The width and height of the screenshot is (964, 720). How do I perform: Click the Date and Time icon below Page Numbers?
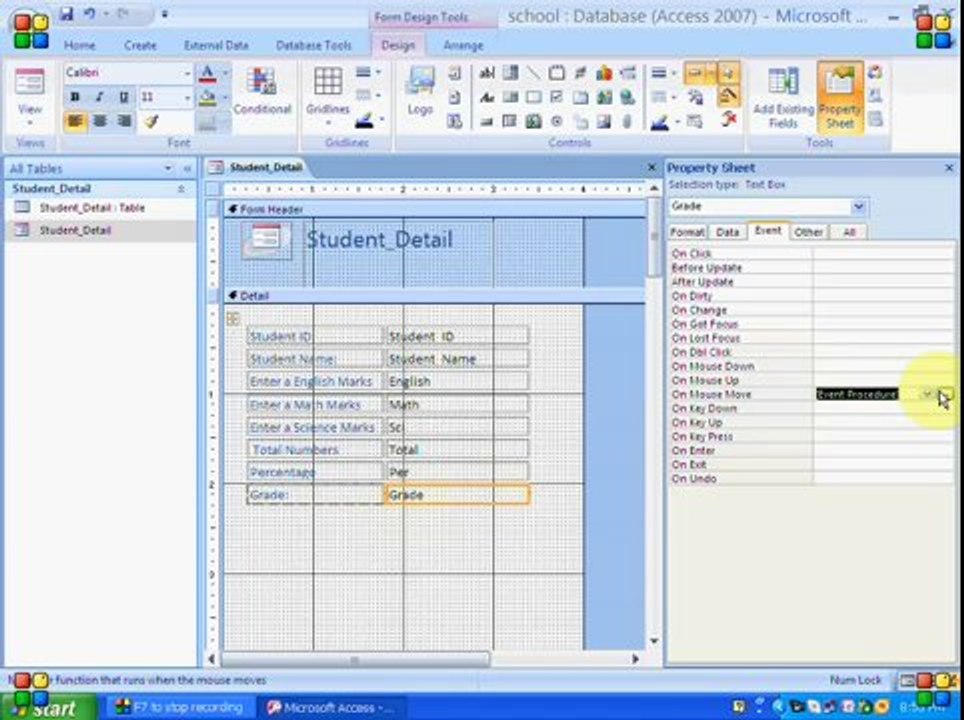pyautogui.click(x=454, y=121)
